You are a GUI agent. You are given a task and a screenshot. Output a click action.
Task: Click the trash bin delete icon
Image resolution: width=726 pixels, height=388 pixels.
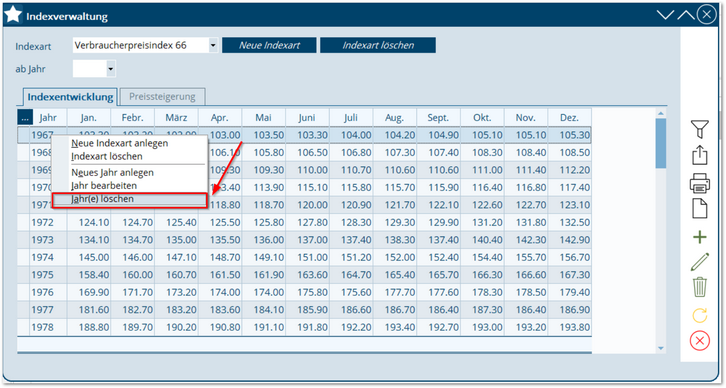[700, 288]
